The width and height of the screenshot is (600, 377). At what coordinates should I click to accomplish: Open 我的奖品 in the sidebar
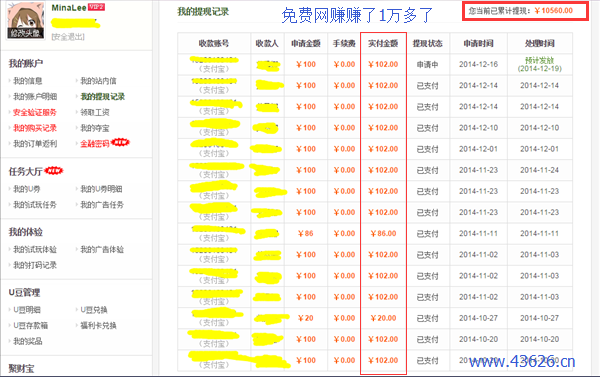(x=28, y=341)
